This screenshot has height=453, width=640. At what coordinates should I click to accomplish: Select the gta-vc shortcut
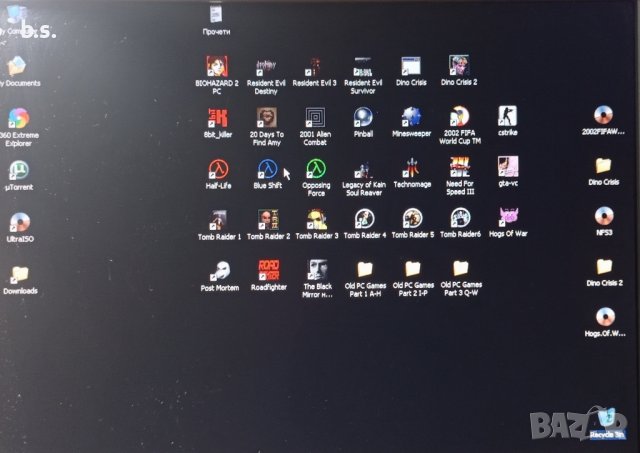tap(508, 167)
